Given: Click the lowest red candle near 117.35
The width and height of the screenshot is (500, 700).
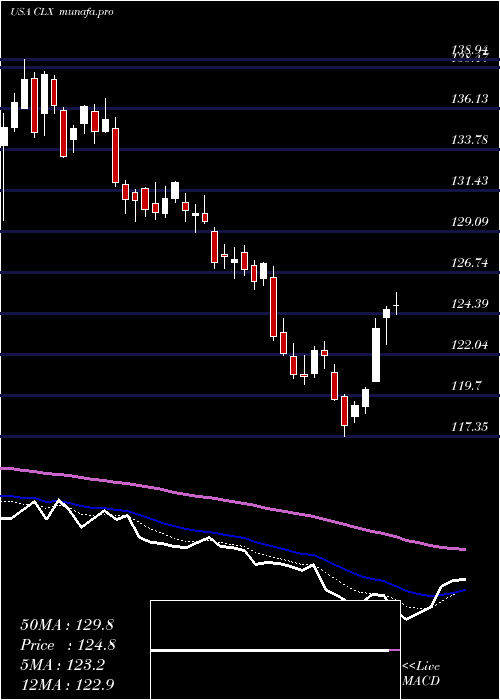Looking at the screenshot, I should (x=344, y=411).
